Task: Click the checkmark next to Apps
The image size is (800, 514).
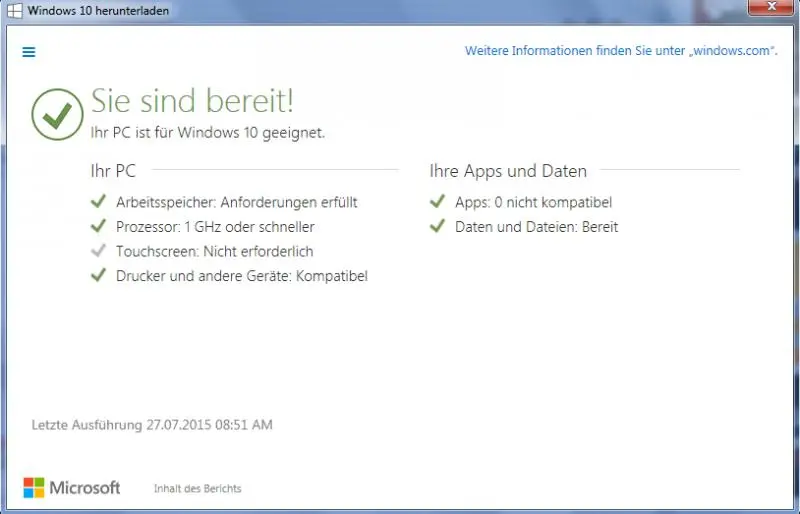Action: 437,202
